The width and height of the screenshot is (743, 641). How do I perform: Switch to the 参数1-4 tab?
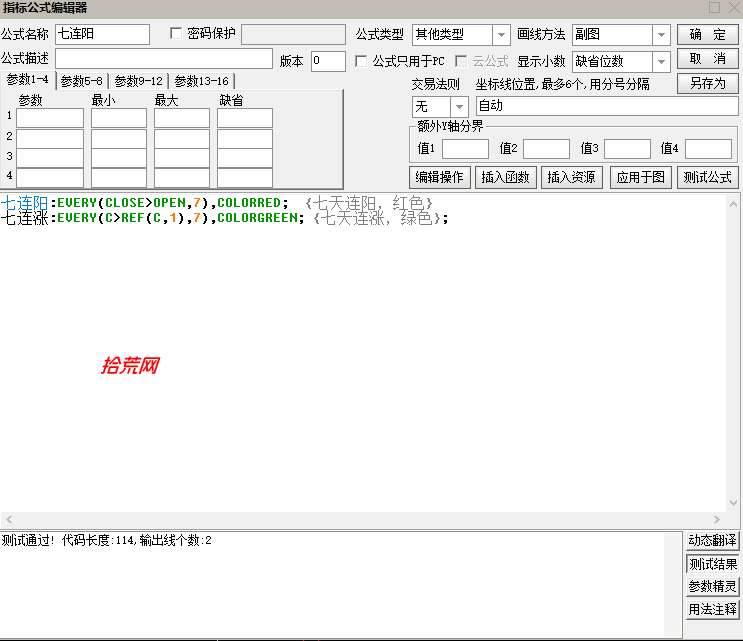[x=27, y=80]
